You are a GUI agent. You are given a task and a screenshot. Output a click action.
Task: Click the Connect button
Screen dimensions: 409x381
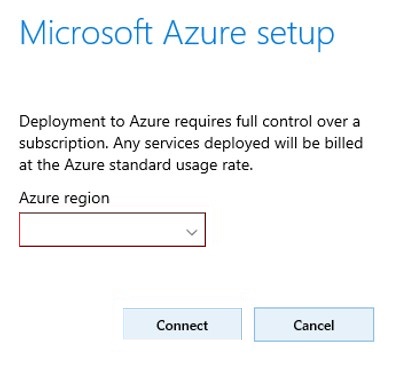[x=182, y=324]
